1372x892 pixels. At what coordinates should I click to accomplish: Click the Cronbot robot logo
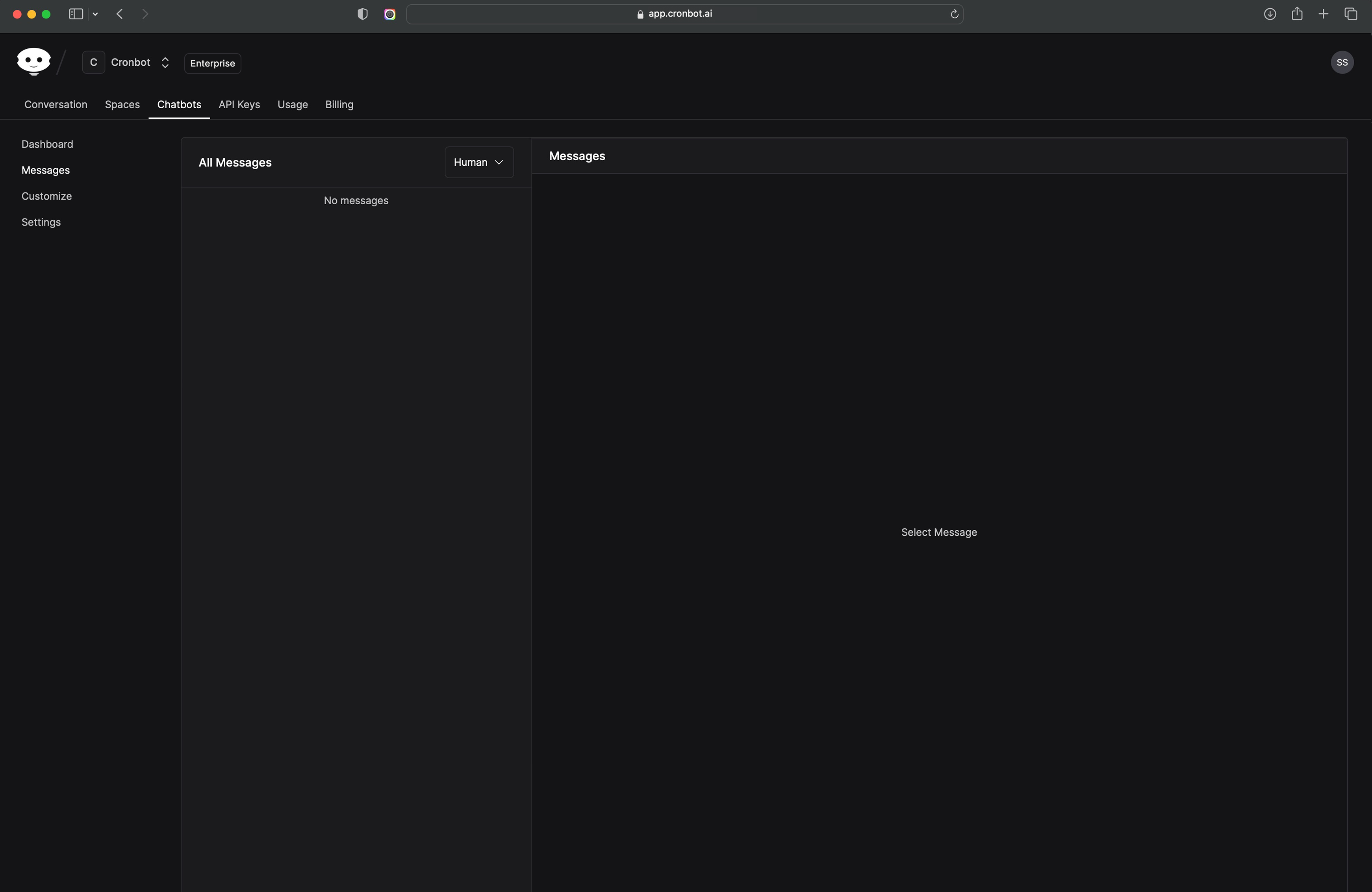[33, 61]
